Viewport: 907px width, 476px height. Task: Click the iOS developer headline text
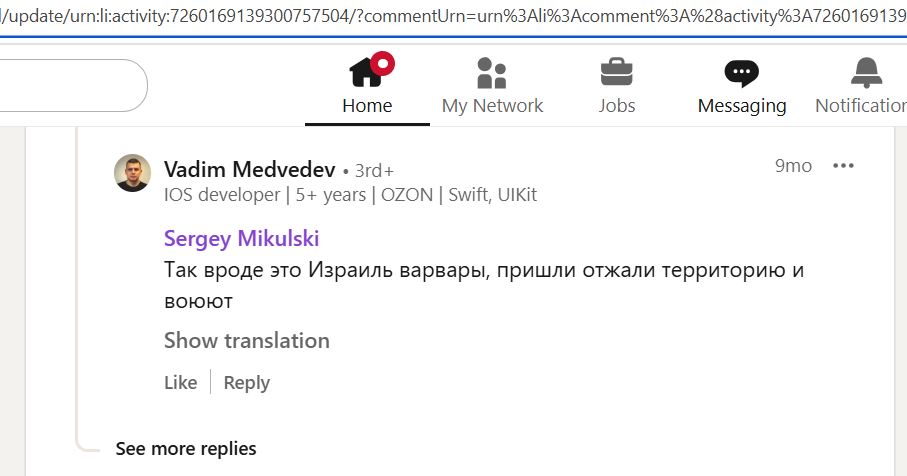pyautogui.click(x=350, y=195)
